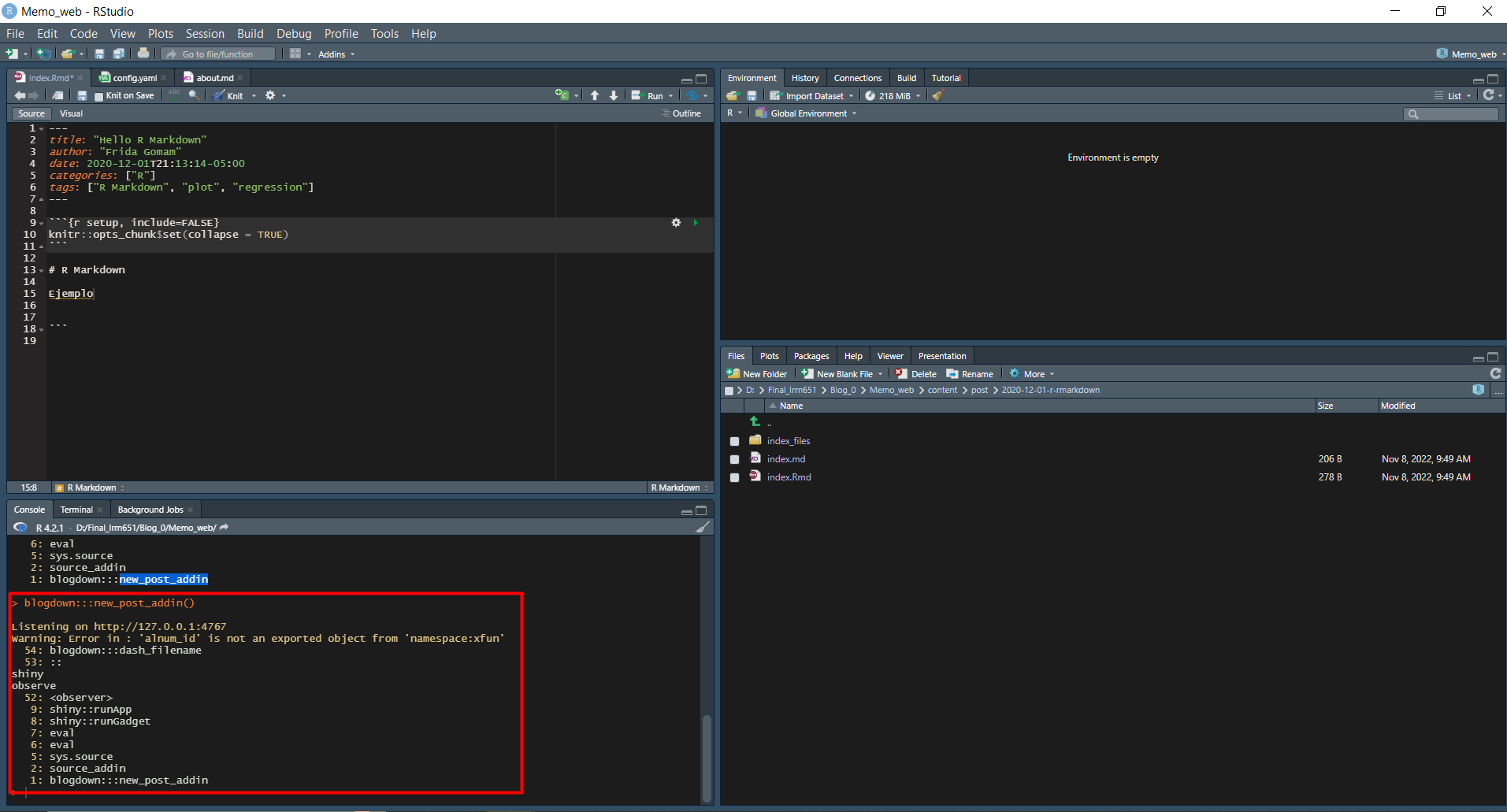Image resolution: width=1507 pixels, height=812 pixels.
Task: Show index.Rmd in a new window
Action: [58, 95]
